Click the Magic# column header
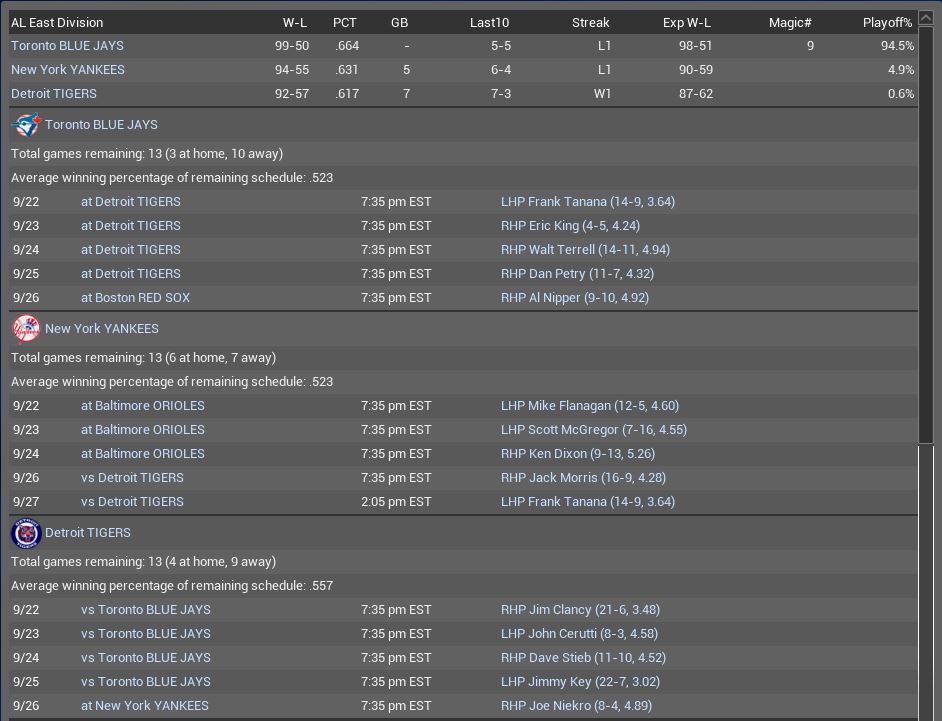This screenshot has width=942, height=721. pyautogui.click(x=790, y=22)
